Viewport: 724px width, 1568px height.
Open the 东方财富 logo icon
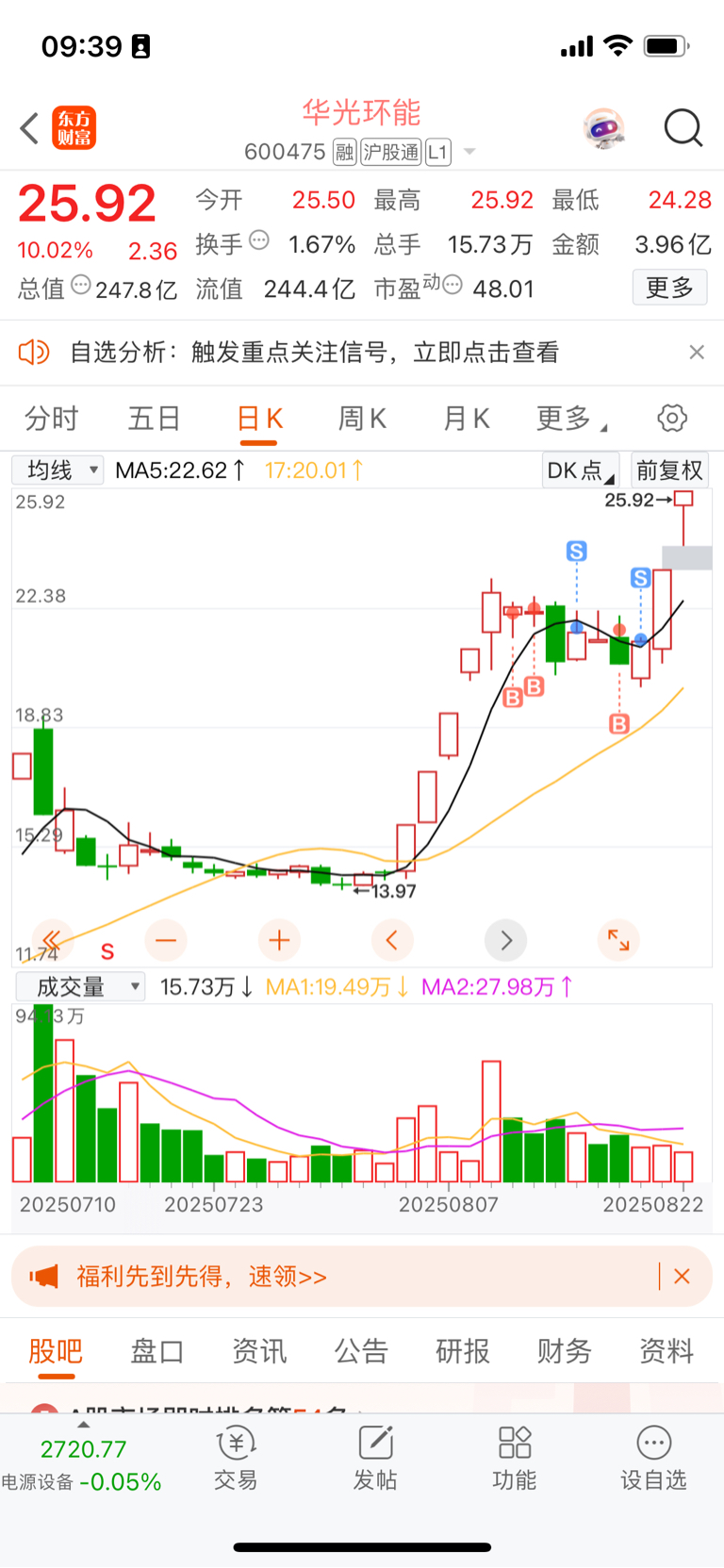(x=74, y=128)
